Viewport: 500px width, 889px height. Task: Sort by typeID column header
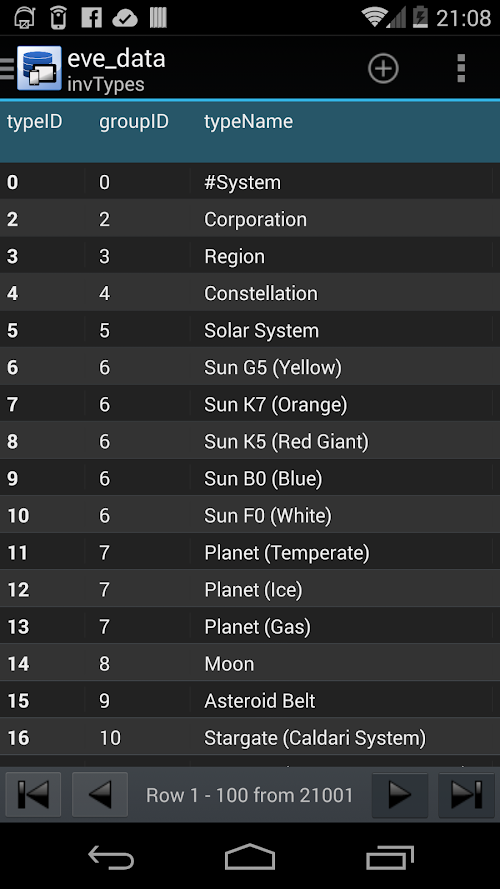click(x=35, y=121)
